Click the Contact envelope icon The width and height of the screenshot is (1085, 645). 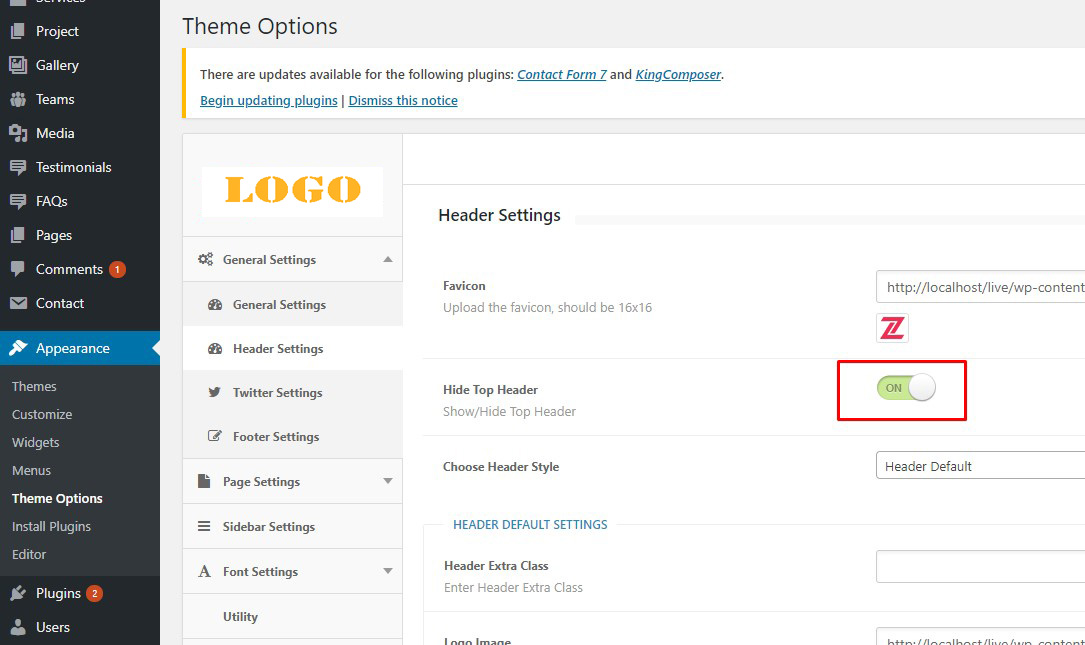[x=18, y=303]
